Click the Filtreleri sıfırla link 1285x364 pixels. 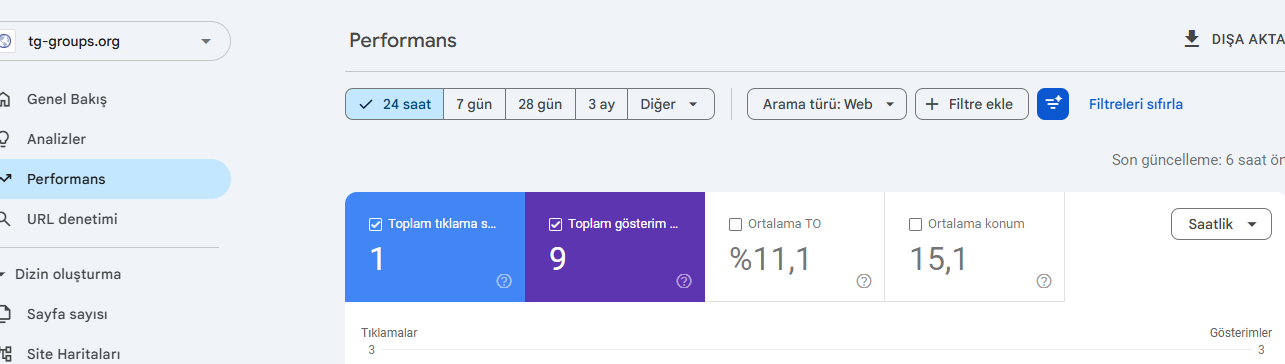(x=1136, y=104)
